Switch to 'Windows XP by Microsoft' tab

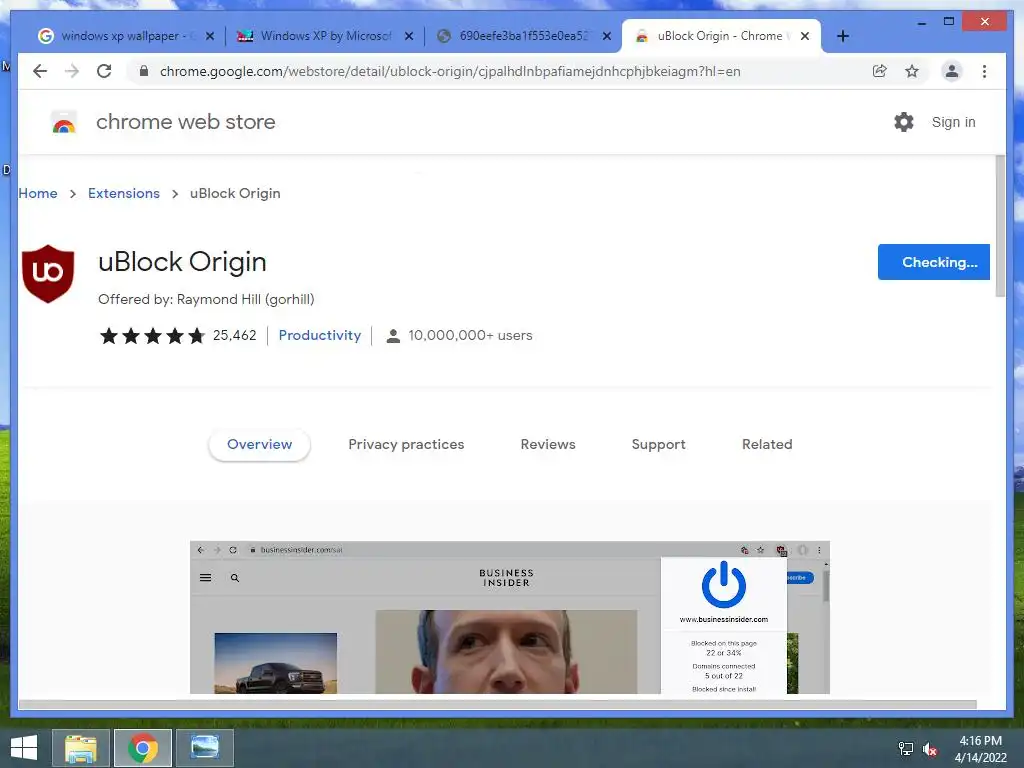pyautogui.click(x=325, y=36)
